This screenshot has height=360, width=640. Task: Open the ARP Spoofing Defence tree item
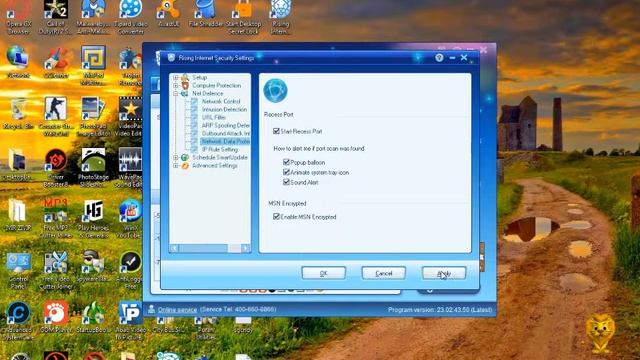226,125
